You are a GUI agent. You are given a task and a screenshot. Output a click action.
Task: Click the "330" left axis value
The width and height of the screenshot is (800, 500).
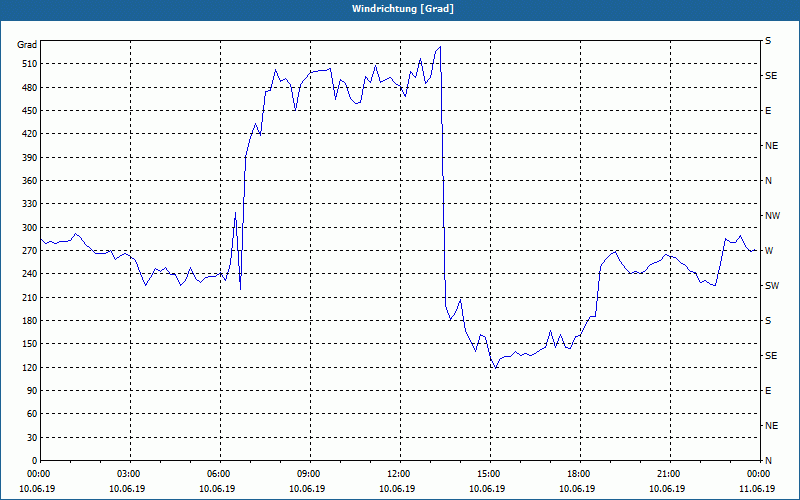(30, 204)
